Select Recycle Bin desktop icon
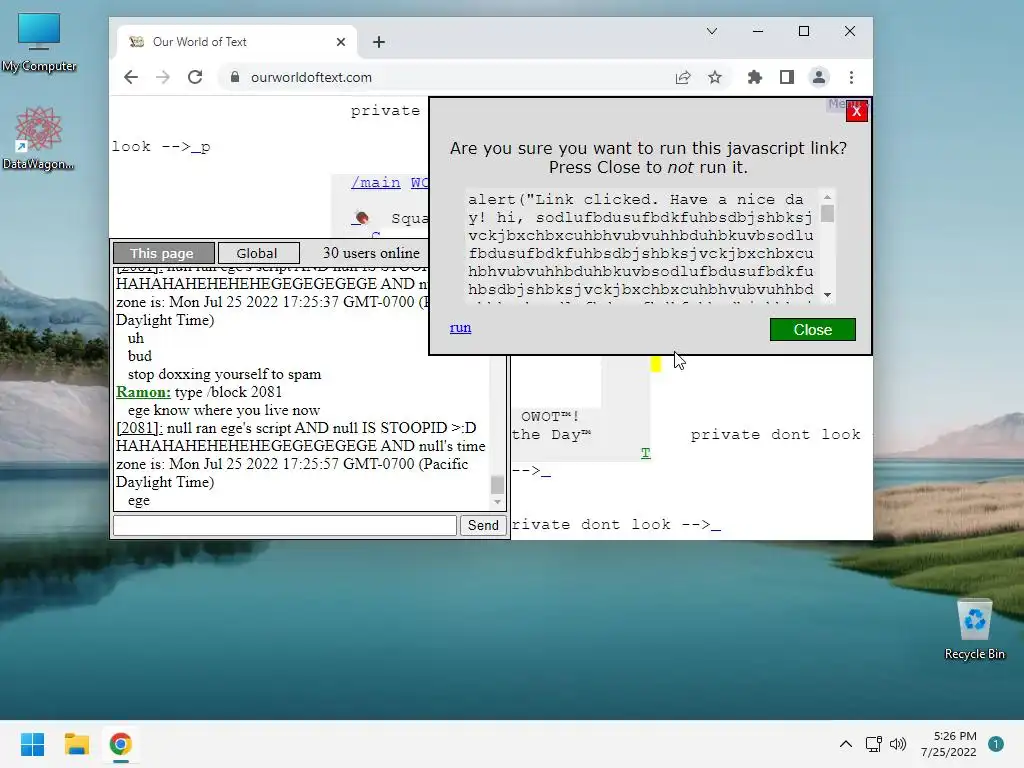The width and height of the screenshot is (1024, 768). tap(974, 630)
